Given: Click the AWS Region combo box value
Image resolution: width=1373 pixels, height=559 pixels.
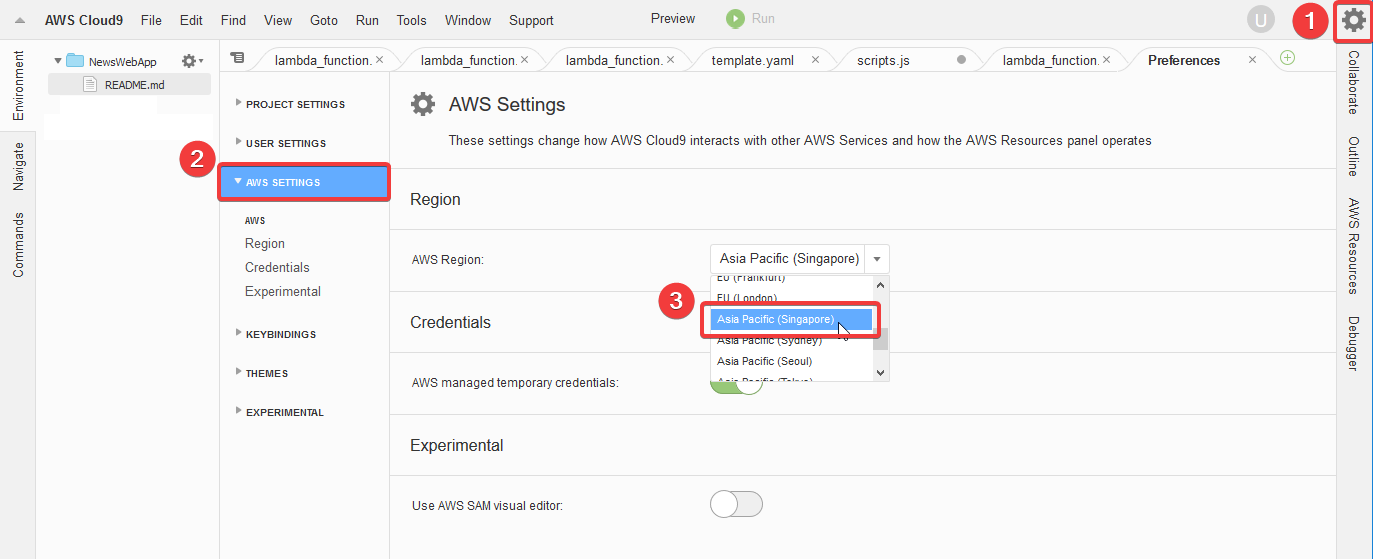Looking at the screenshot, I should tap(788, 259).
